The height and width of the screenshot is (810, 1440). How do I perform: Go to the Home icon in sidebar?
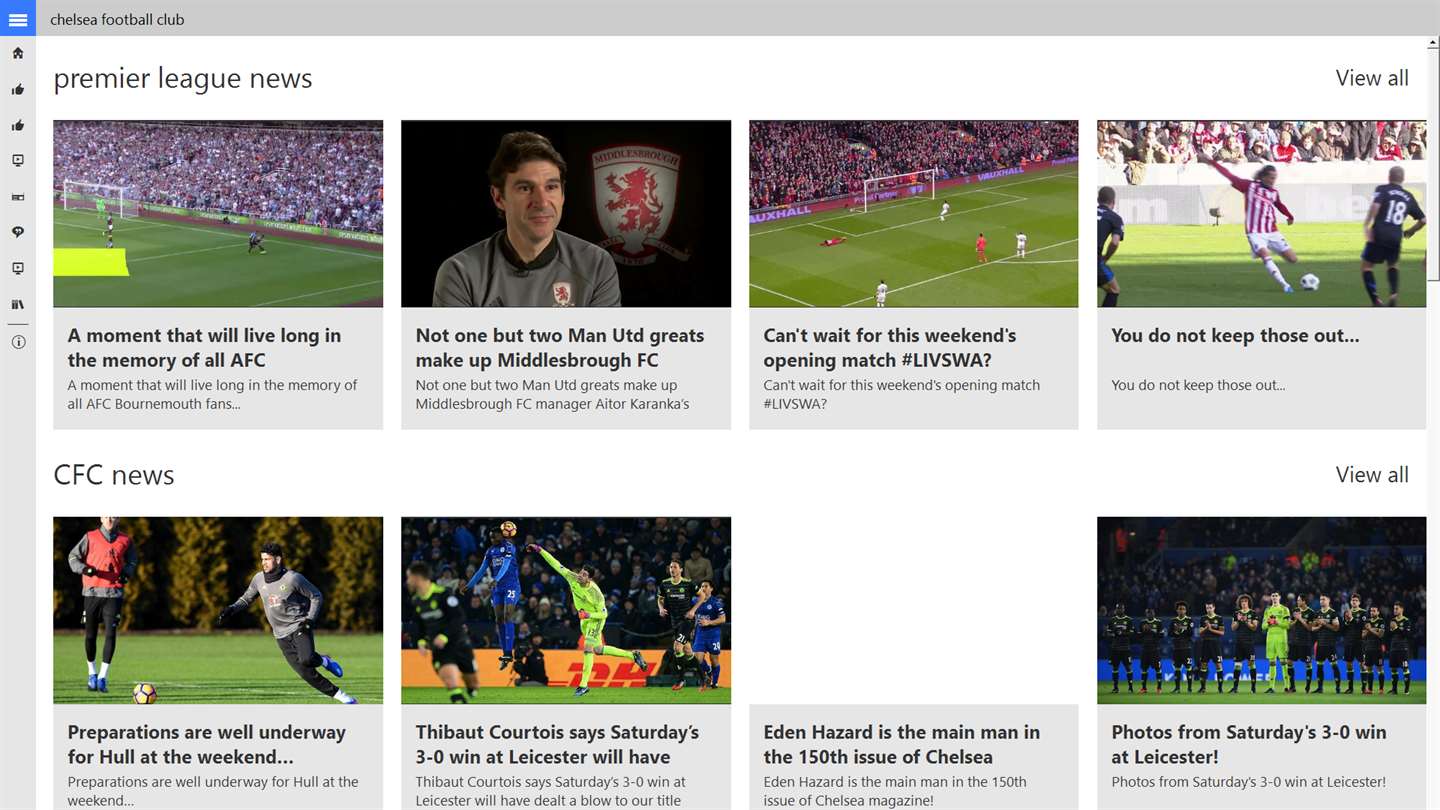(18, 53)
